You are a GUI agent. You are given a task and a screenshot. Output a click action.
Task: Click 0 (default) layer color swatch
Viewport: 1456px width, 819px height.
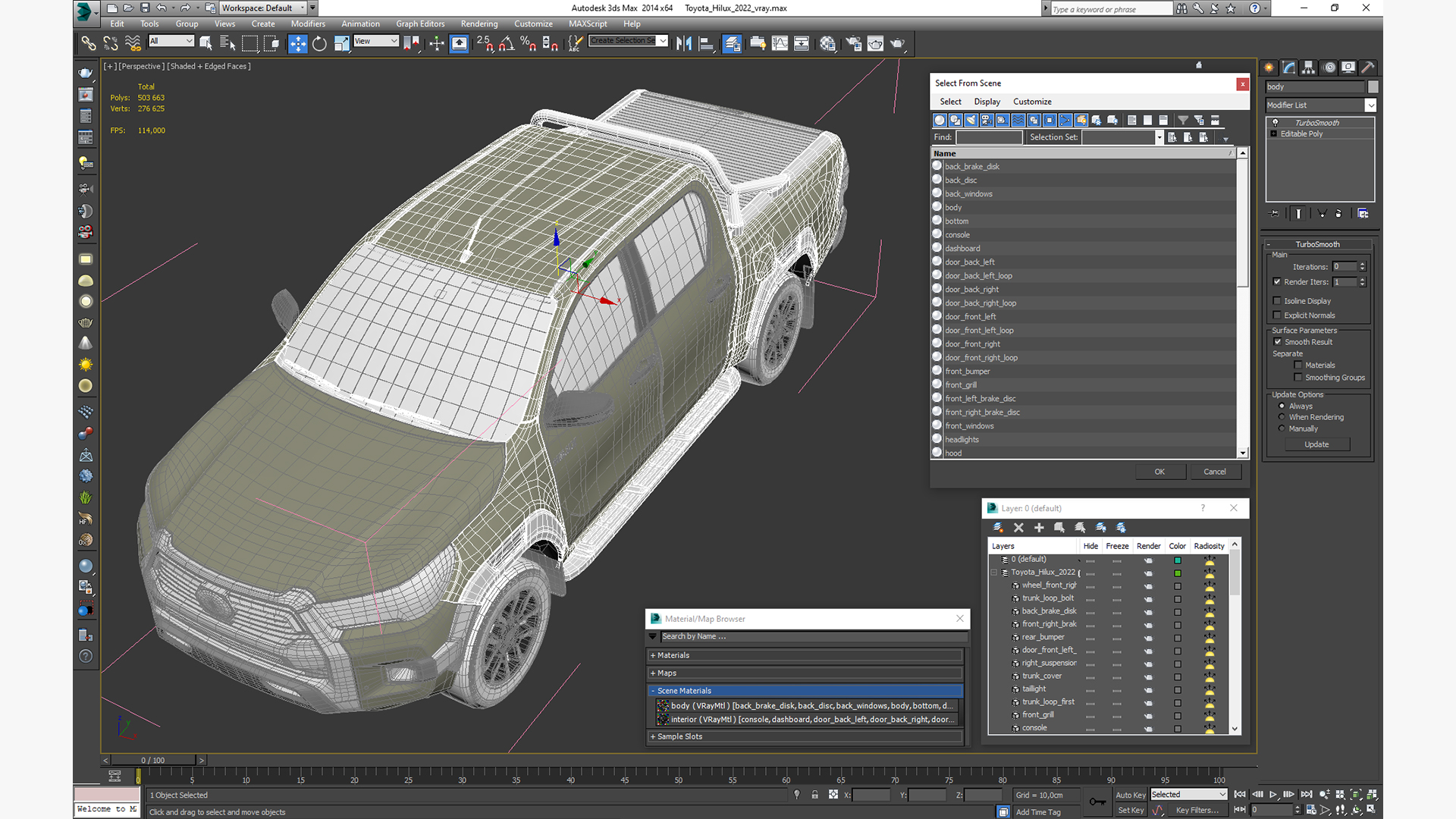click(x=1178, y=560)
